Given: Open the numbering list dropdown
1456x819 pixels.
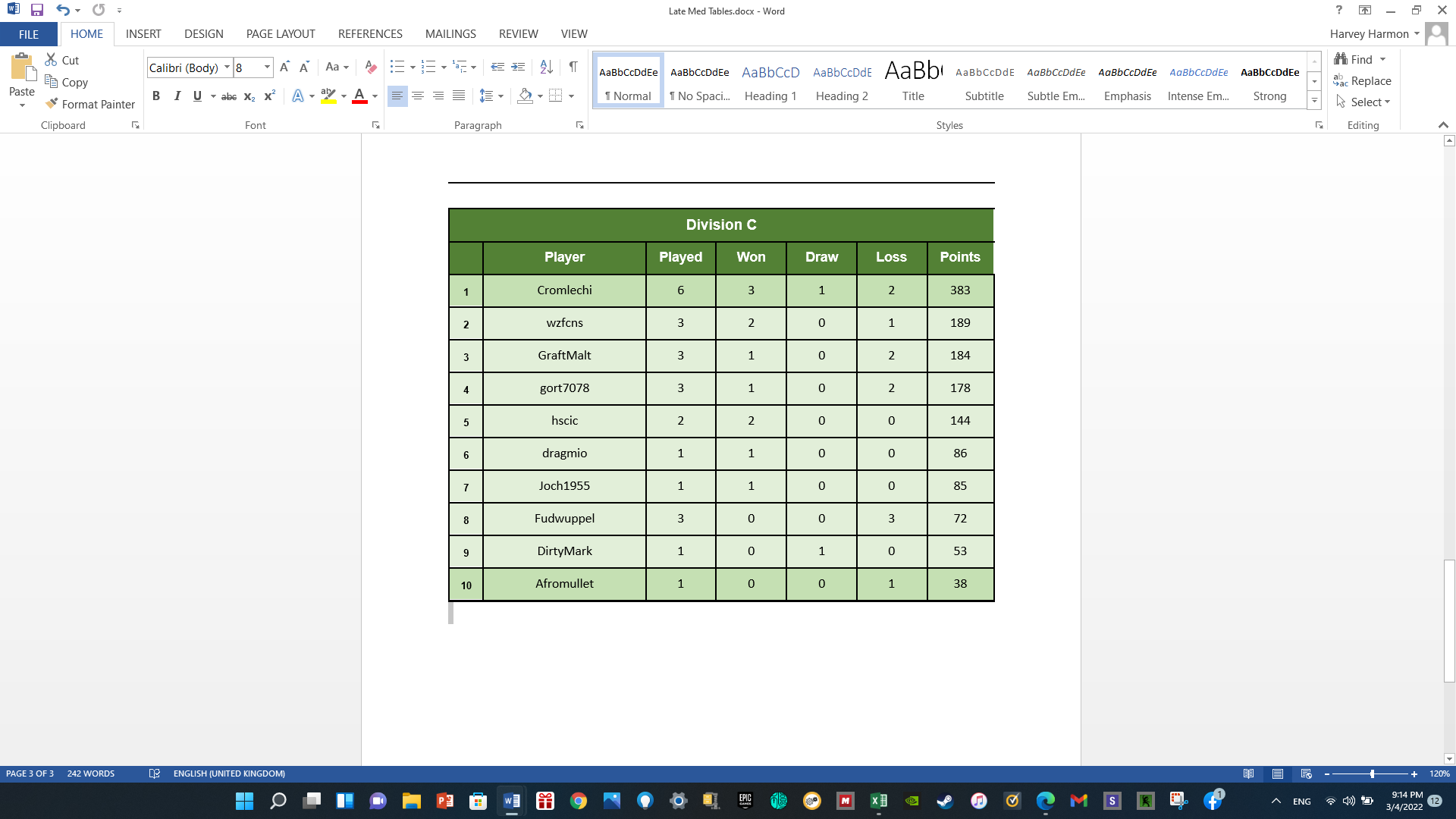Looking at the screenshot, I should point(444,67).
